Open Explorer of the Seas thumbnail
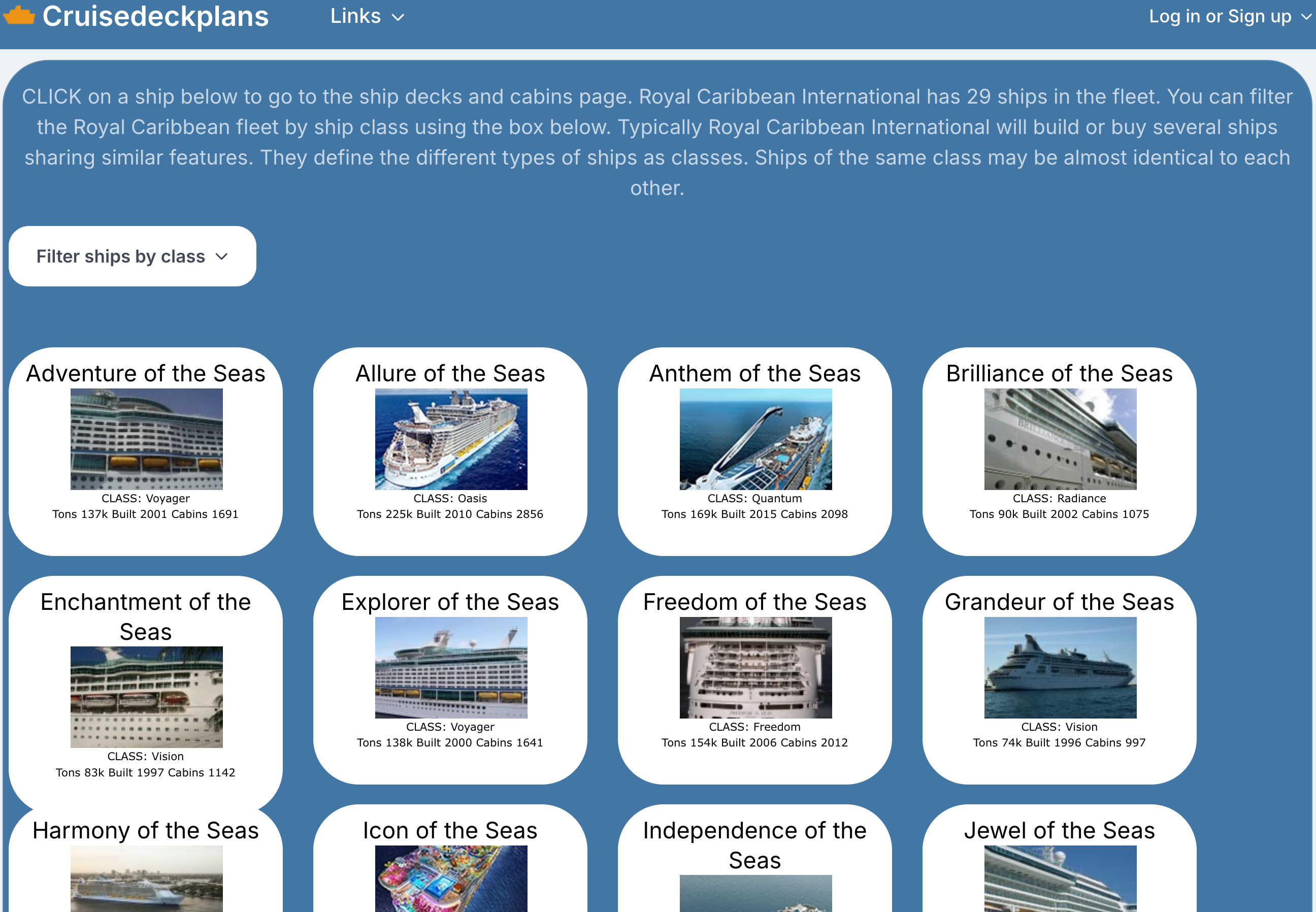This screenshot has height=912, width=1316. click(x=451, y=667)
